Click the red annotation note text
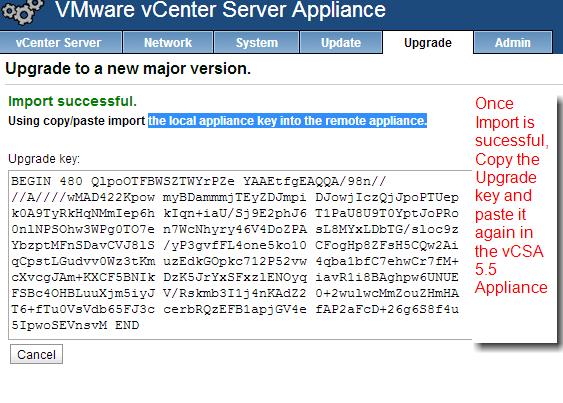This screenshot has height=403, width=563. (511, 196)
